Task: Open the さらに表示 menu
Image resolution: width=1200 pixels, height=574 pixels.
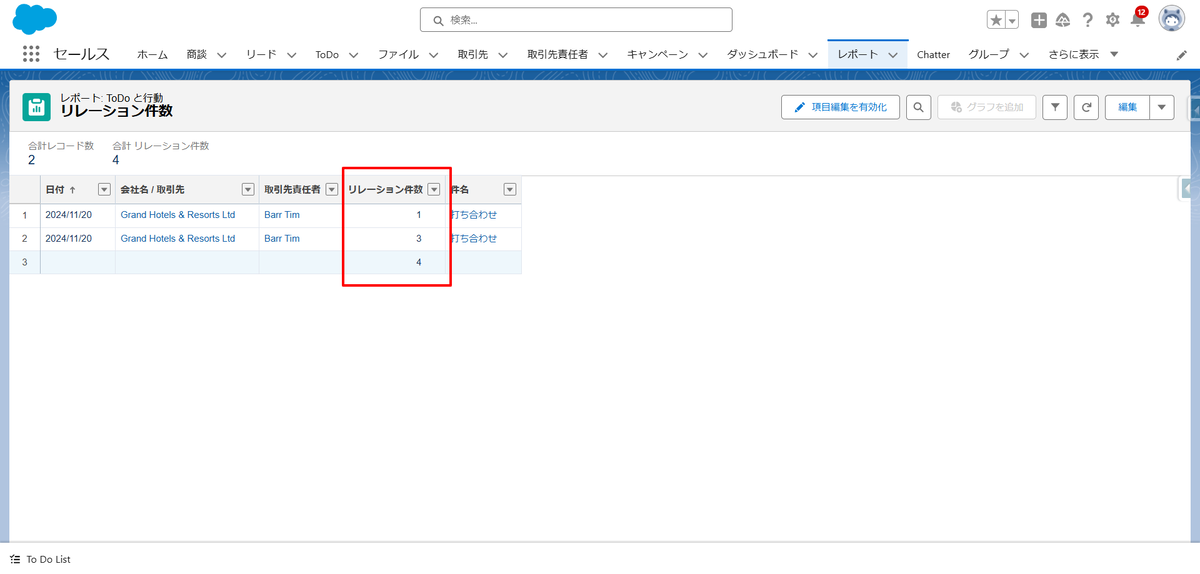Action: (x=1083, y=54)
